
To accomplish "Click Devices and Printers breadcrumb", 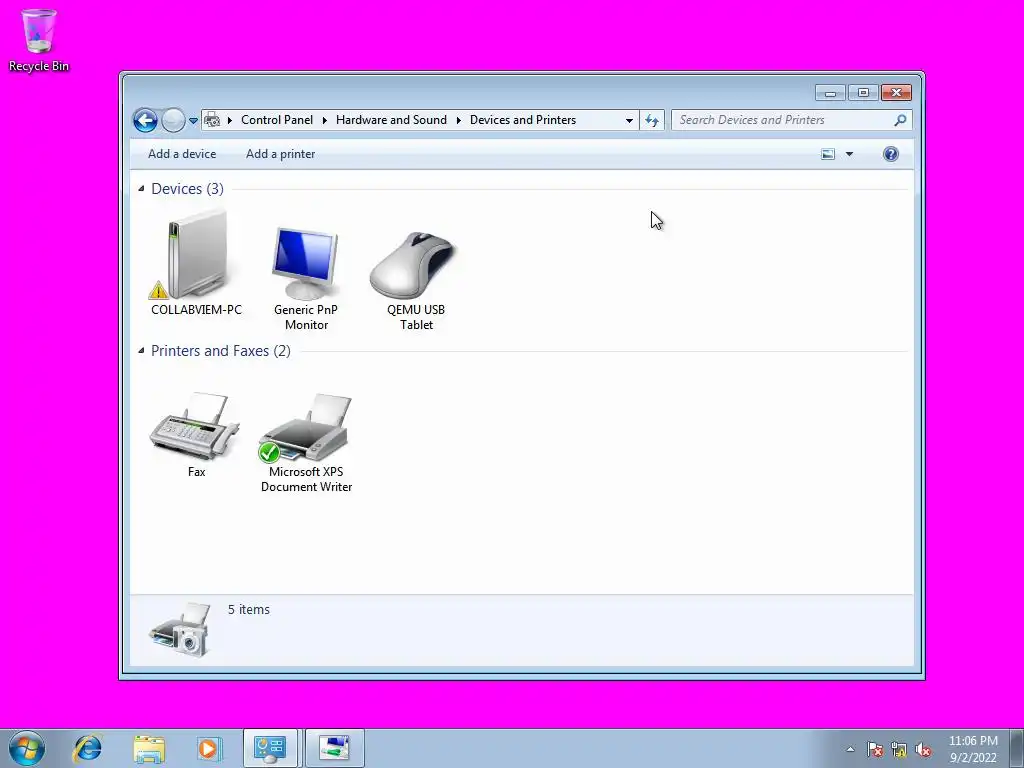I will click(522, 120).
